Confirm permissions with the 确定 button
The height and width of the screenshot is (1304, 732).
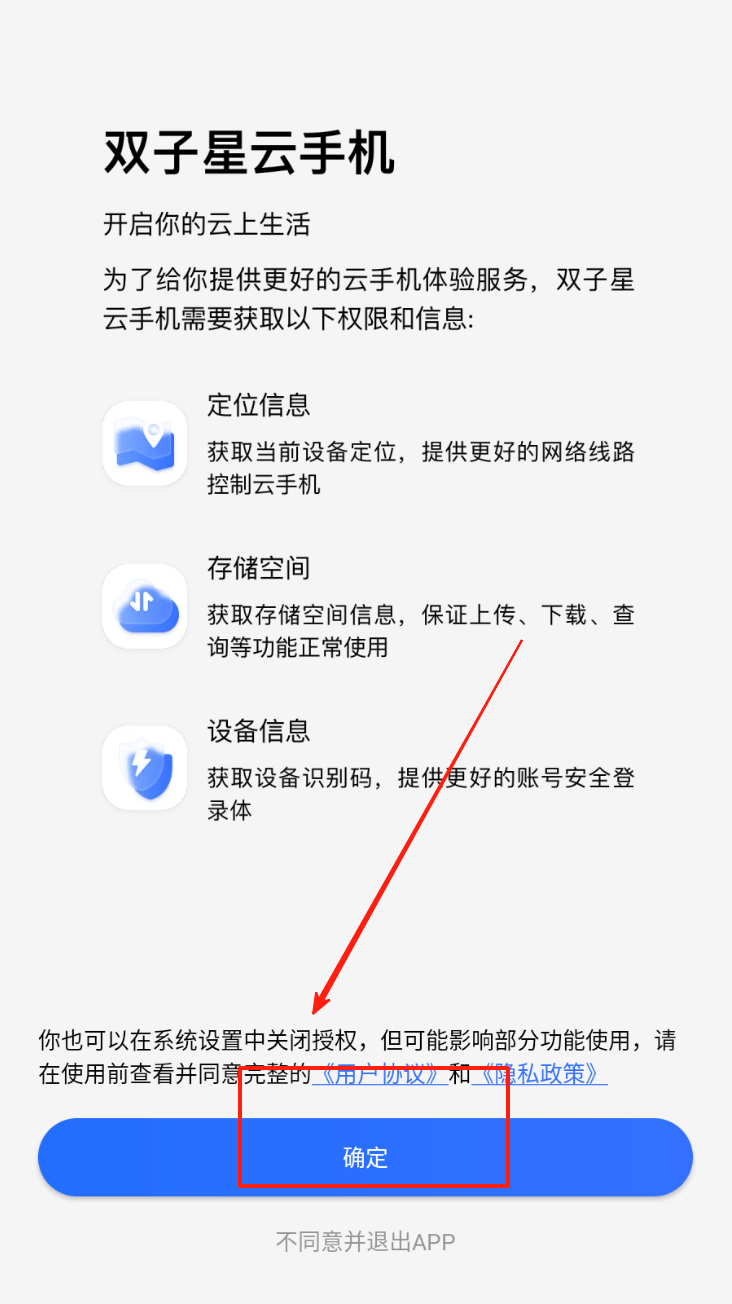point(365,1157)
